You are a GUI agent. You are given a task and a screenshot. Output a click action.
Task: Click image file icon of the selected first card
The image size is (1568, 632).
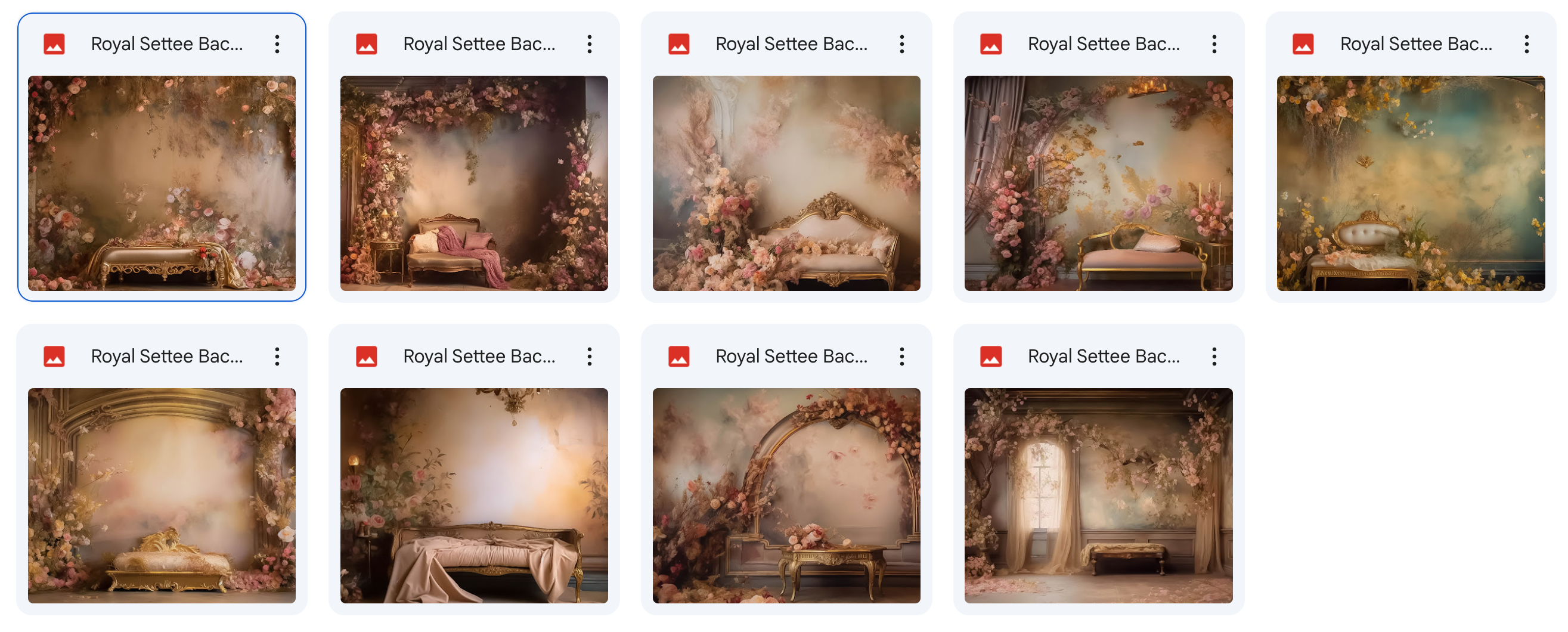tap(54, 44)
